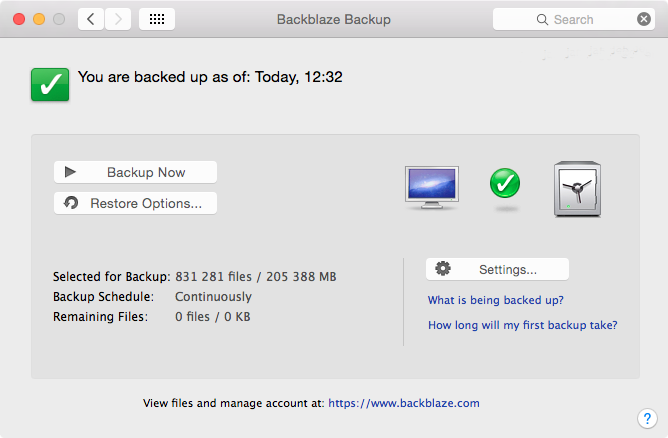
Task: Click the computer monitor icon
Action: coord(432,187)
